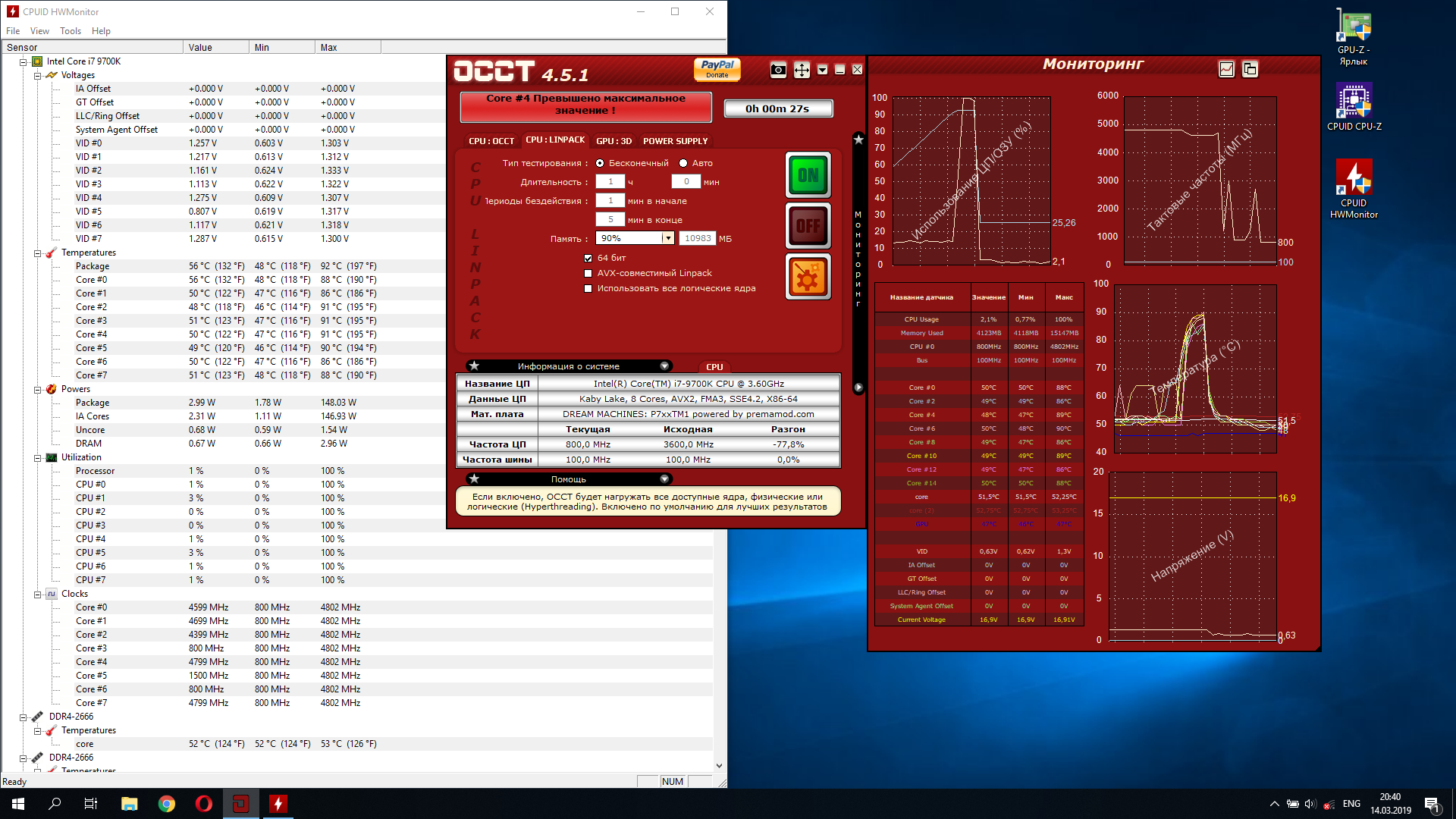This screenshot has height=819, width=1456.
Task: Click the CPU tab under system info
Action: coord(714,366)
